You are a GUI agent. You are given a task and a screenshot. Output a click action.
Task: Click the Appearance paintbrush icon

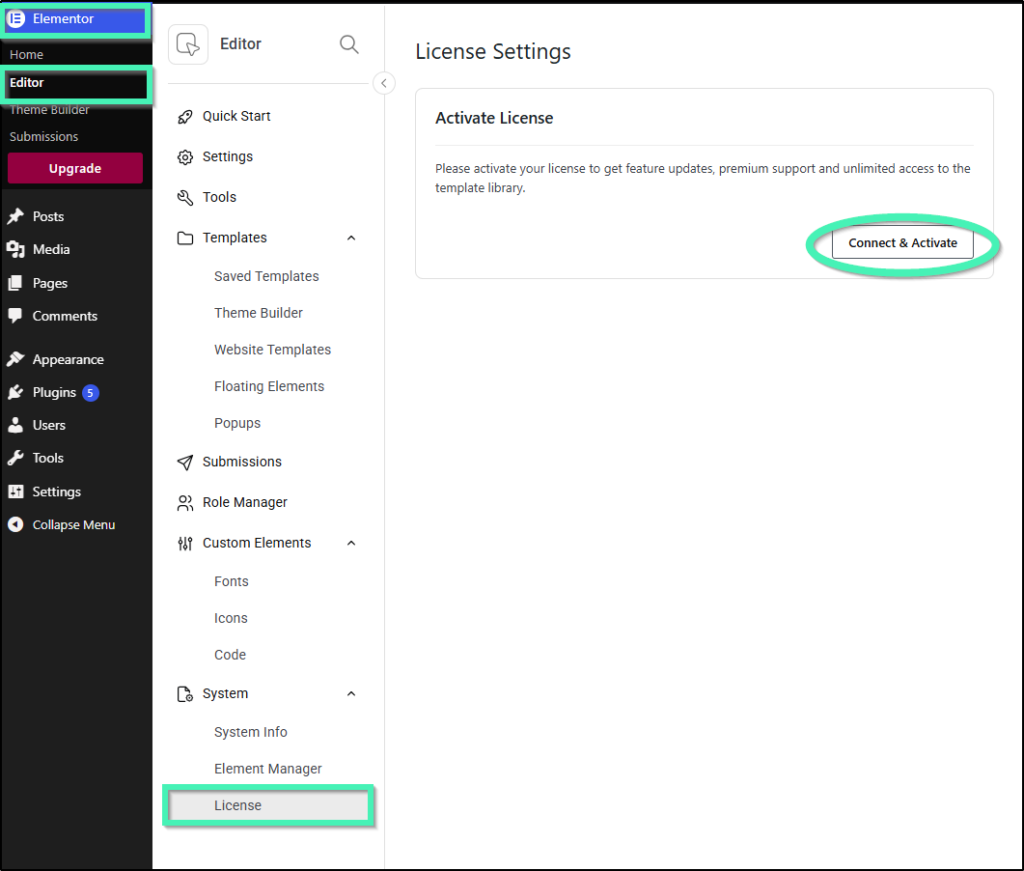click(16, 359)
